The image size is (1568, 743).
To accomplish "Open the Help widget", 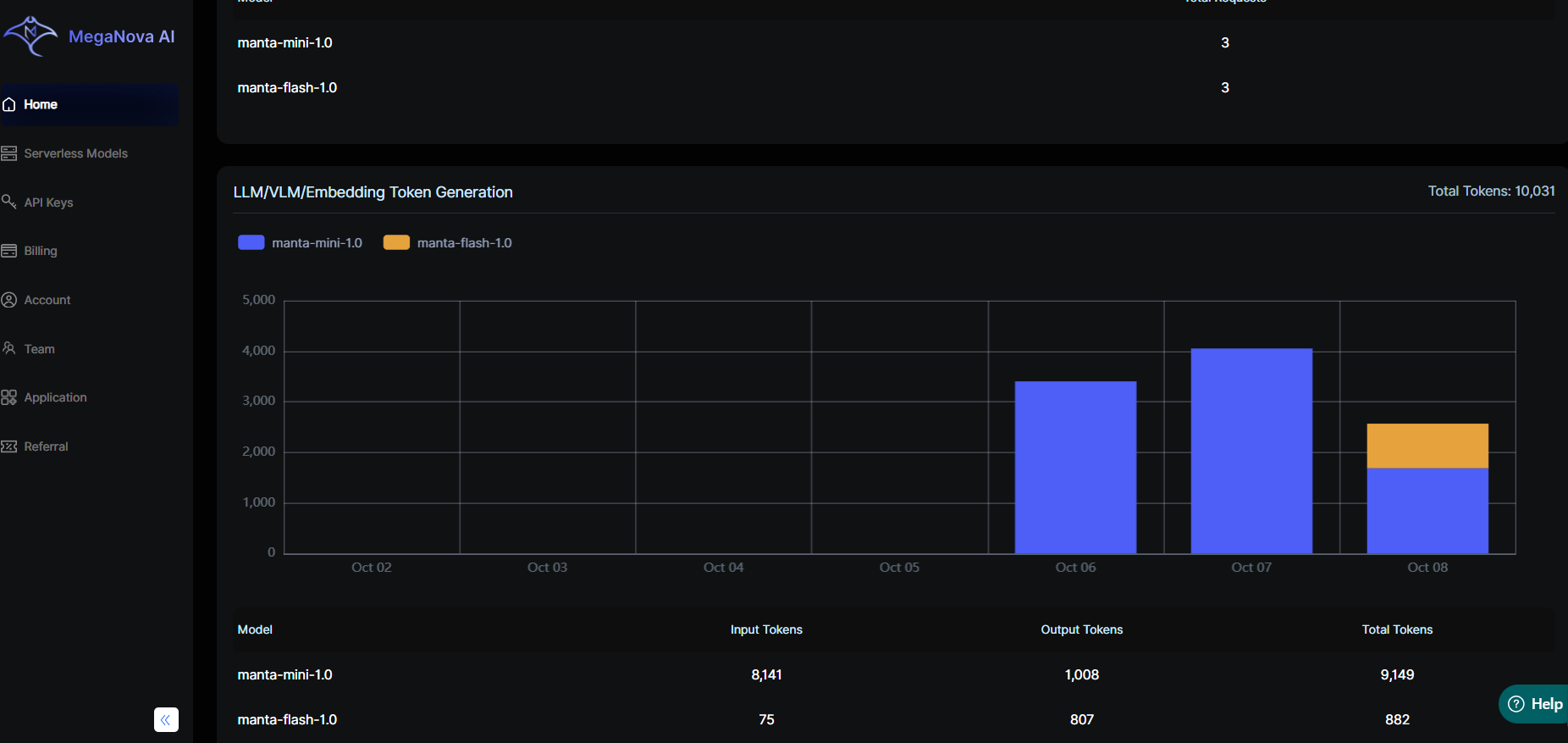I will pyautogui.click(x=1535, y=704).
